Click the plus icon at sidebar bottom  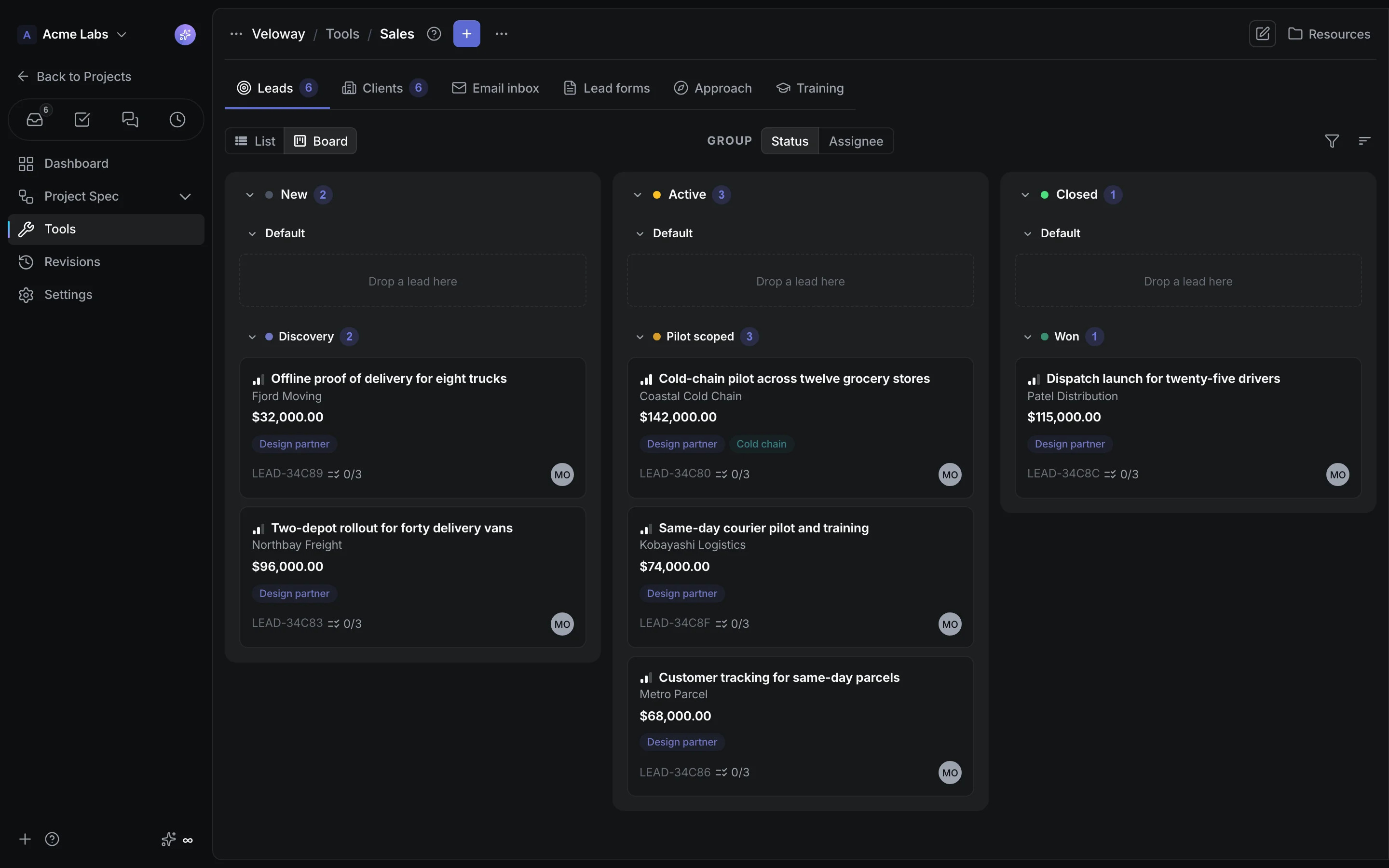[25, 839]
